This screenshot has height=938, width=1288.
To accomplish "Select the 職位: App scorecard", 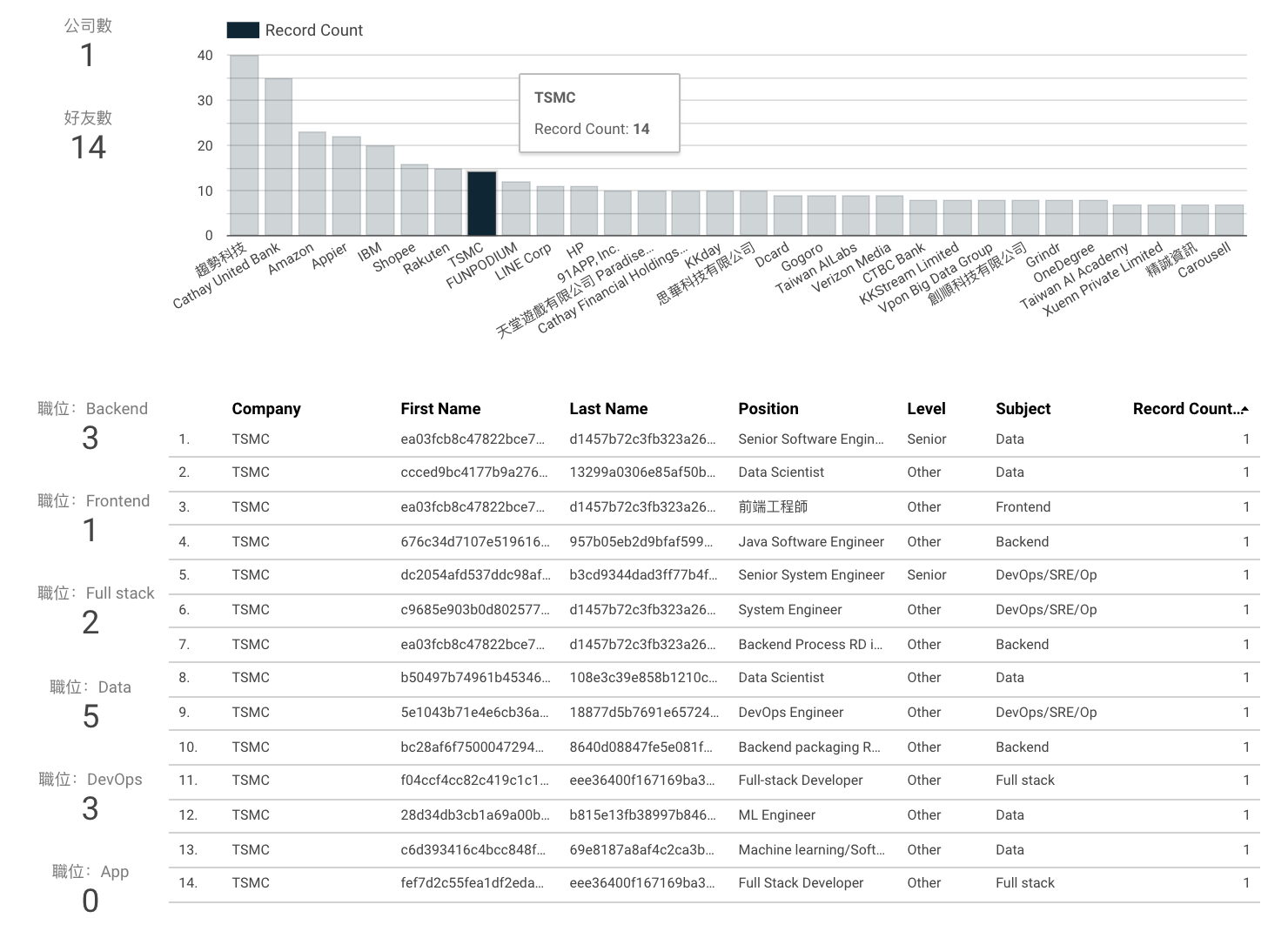I will click(91, 889).
